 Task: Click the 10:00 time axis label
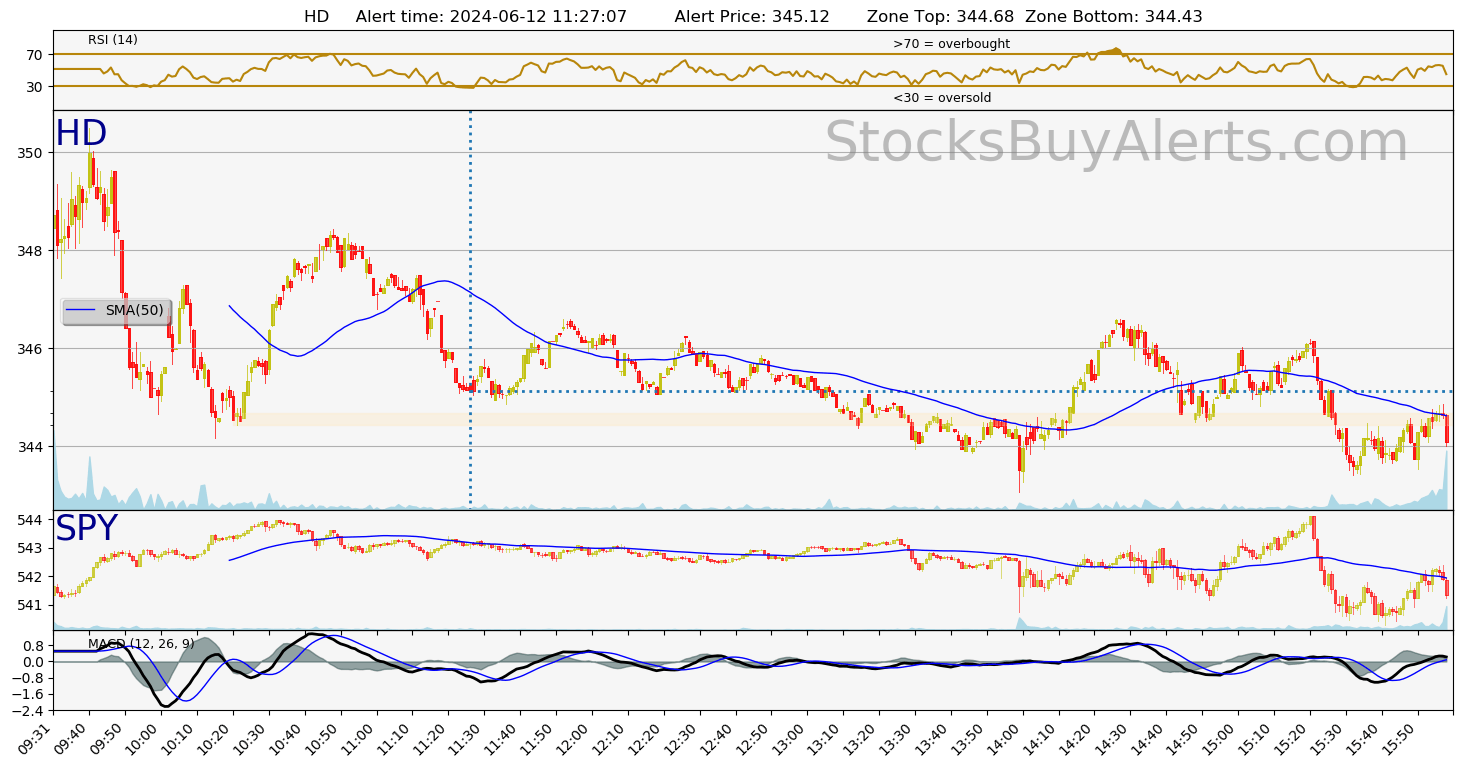[142, 738]
